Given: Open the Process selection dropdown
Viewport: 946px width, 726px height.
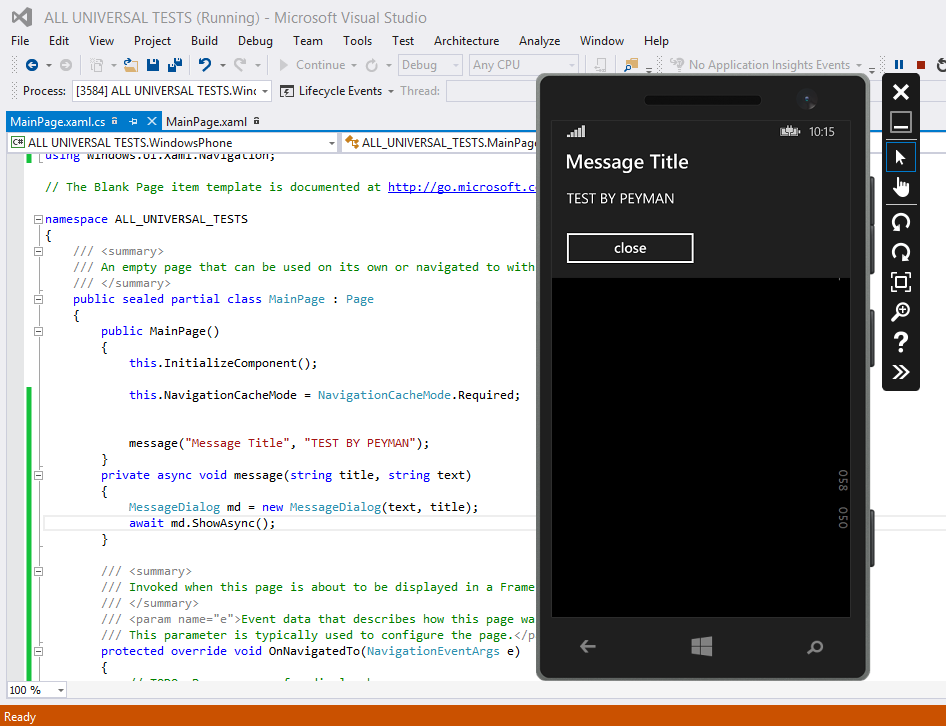Looking at the screenshot, I should pos(171,91).
